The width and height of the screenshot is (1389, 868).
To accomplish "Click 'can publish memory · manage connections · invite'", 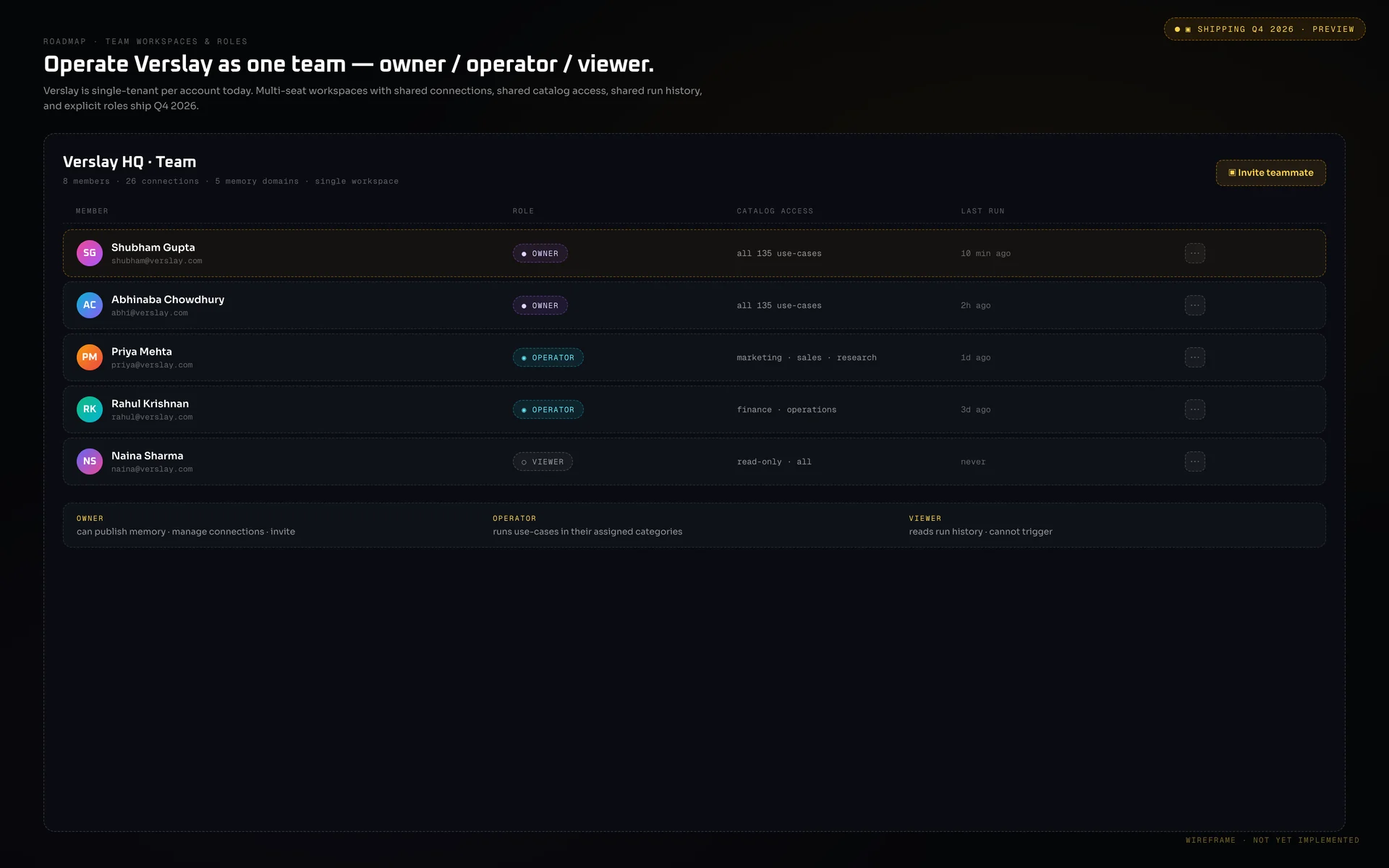I will (186, 532).
